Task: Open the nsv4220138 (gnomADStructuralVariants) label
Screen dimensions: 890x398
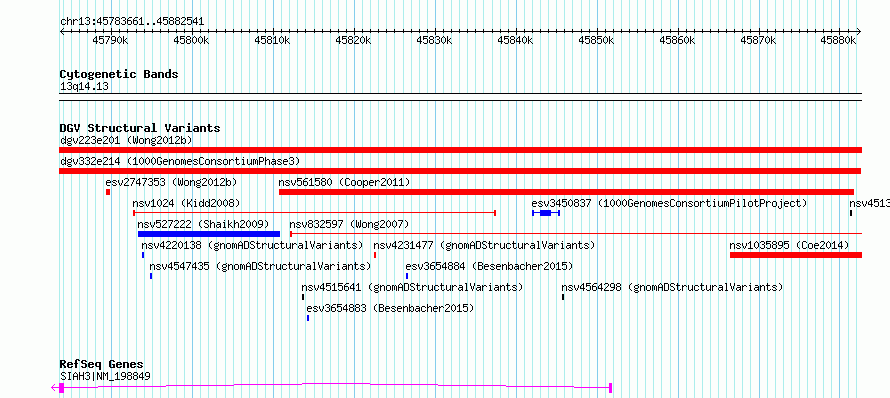Action: coord(253,245)
